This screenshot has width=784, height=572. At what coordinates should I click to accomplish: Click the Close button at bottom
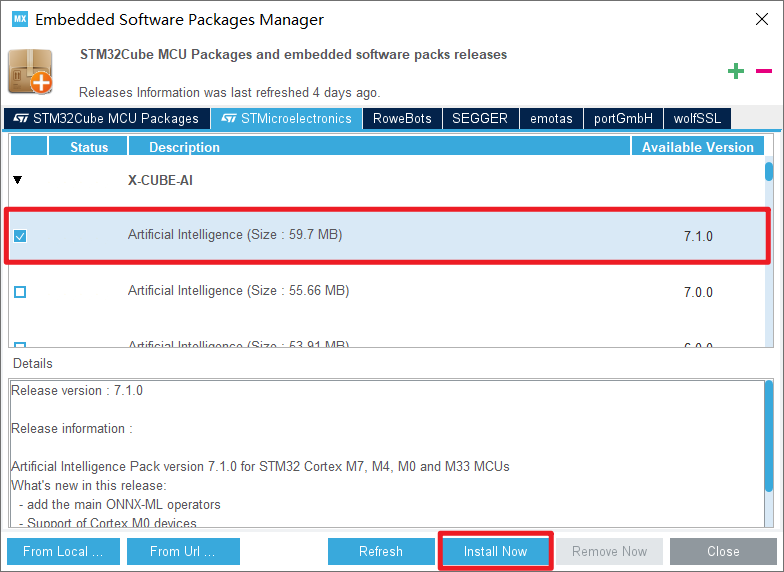pyautogui.click(x=723, y=551)
